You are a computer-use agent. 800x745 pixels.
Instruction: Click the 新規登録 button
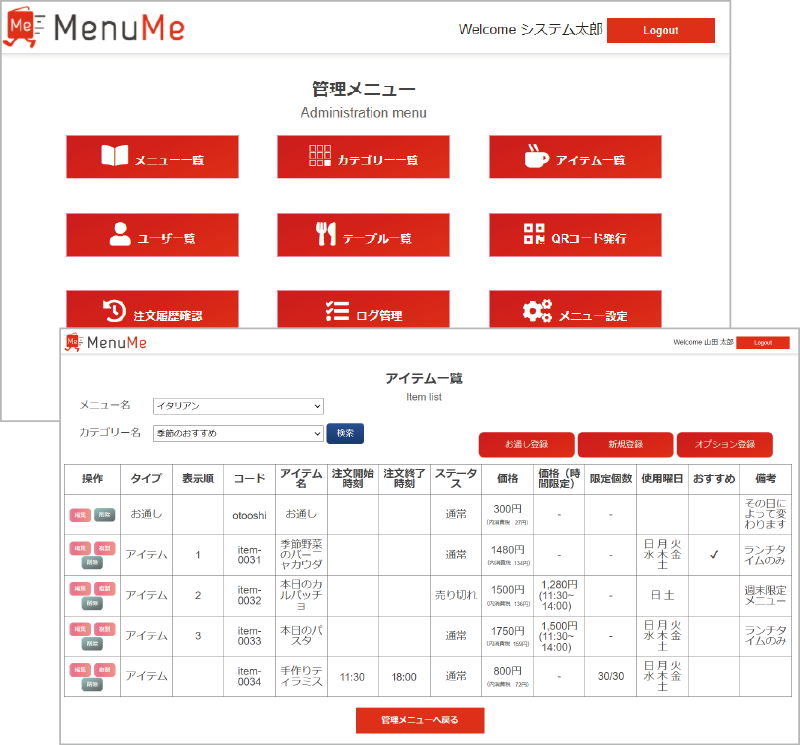[626, 444]
